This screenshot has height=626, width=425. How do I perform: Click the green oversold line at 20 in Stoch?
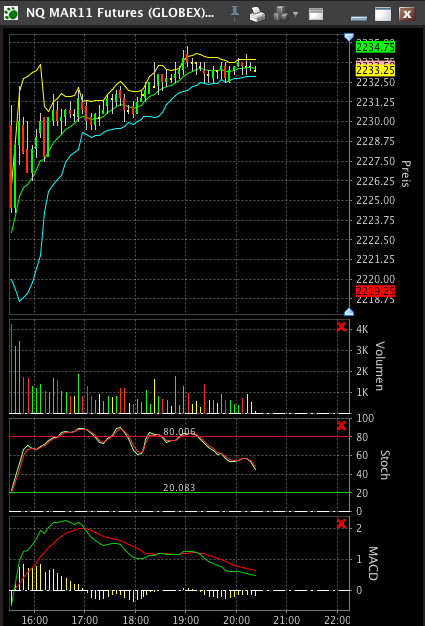click(x=180, y=493)
